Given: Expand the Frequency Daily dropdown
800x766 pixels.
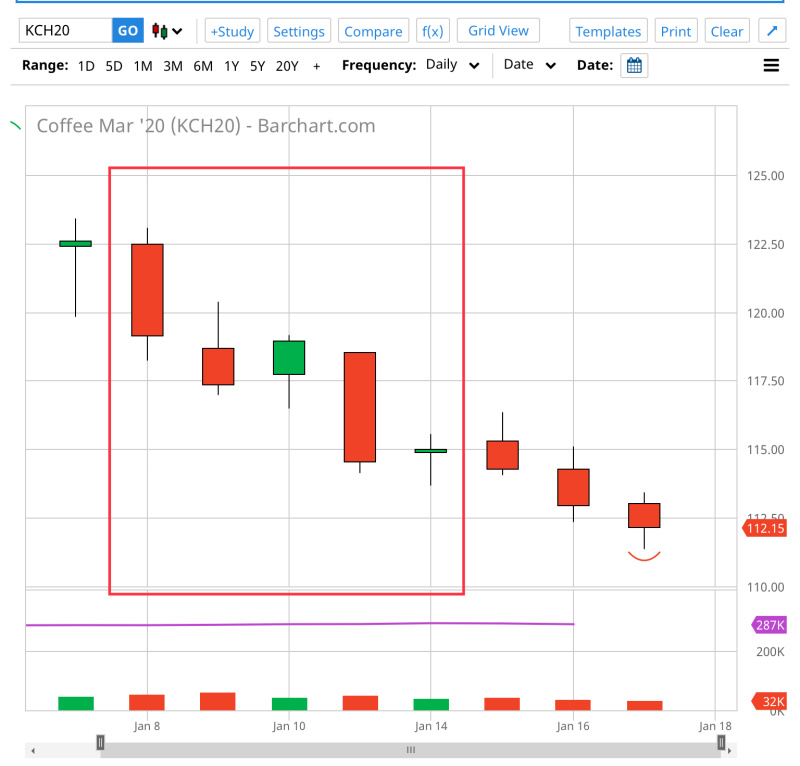Looking at the screenshot, I should [x=452, y=66].
